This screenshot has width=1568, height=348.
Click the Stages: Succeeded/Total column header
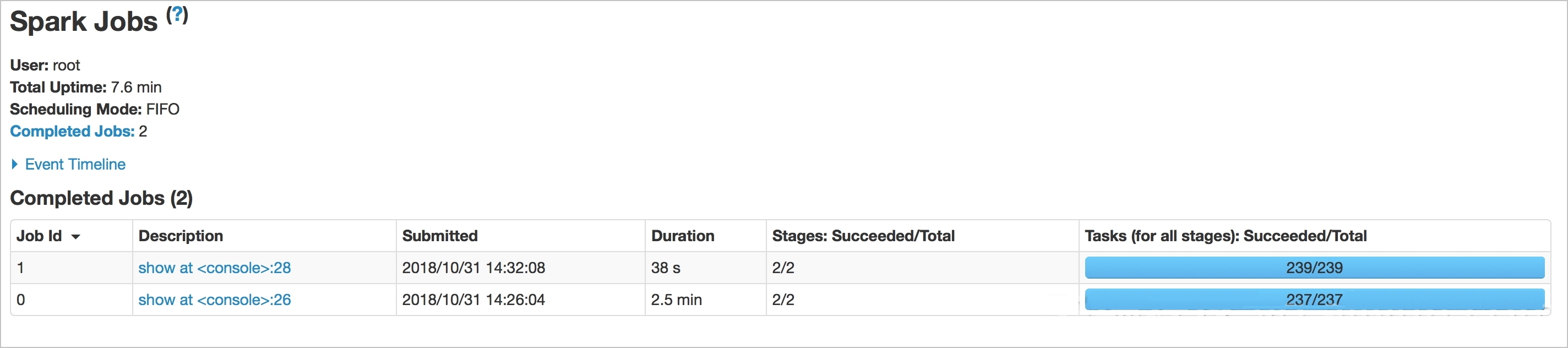coord(863,236)
